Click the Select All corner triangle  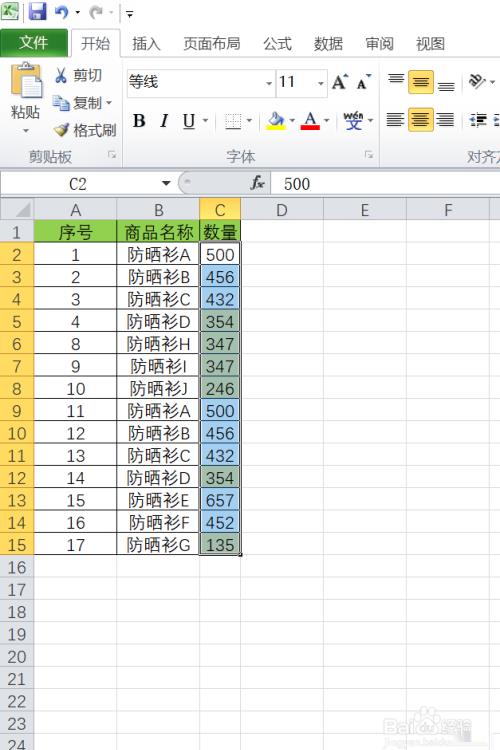pyautogui.click(x=17, y=210)
